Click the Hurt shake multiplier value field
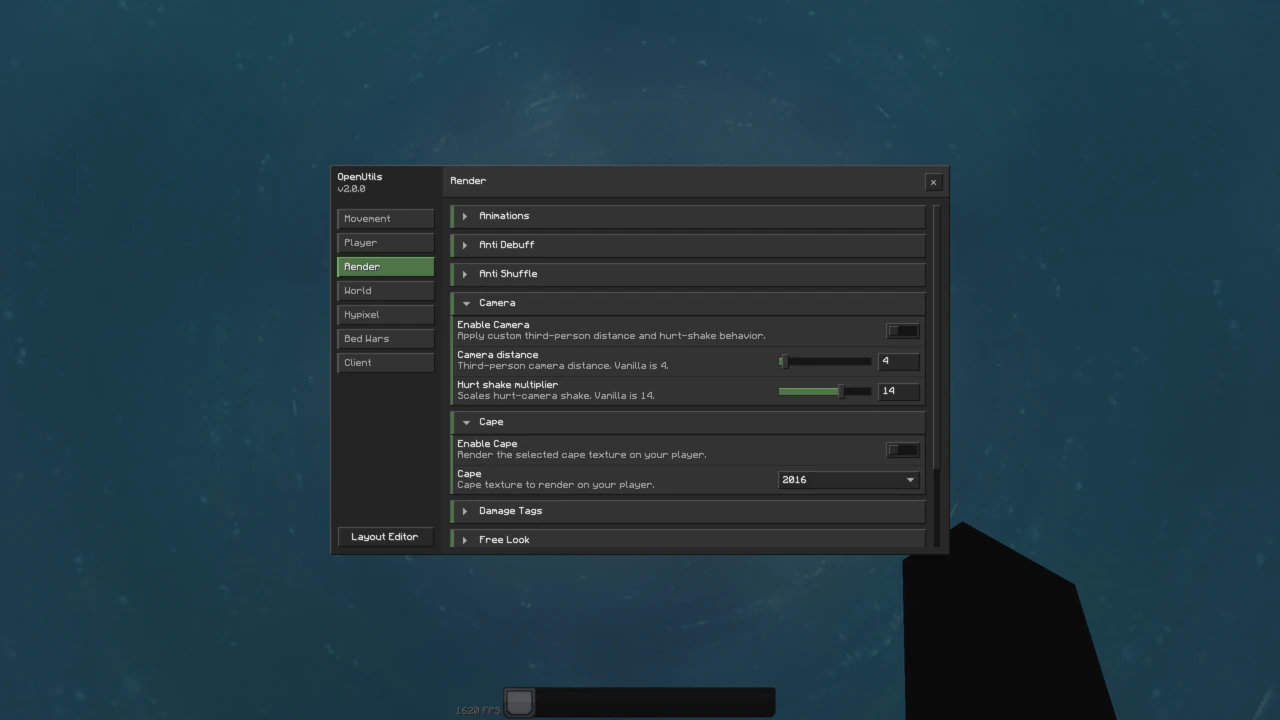 pos(898,391)
